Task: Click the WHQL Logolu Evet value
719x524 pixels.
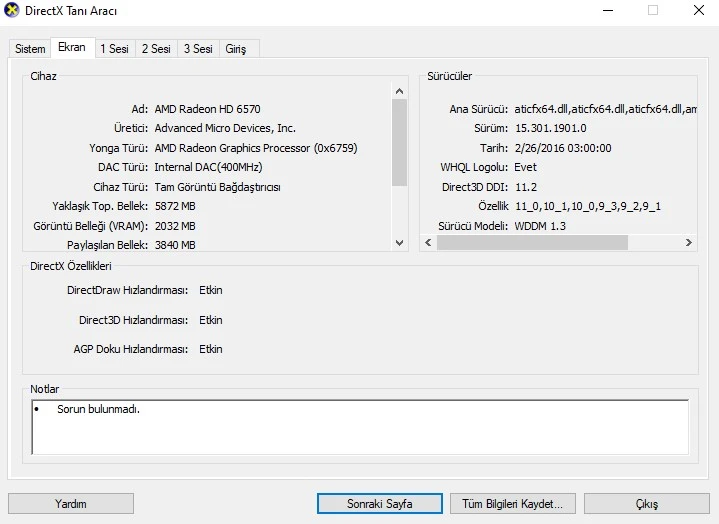Action: coord(525,167)
